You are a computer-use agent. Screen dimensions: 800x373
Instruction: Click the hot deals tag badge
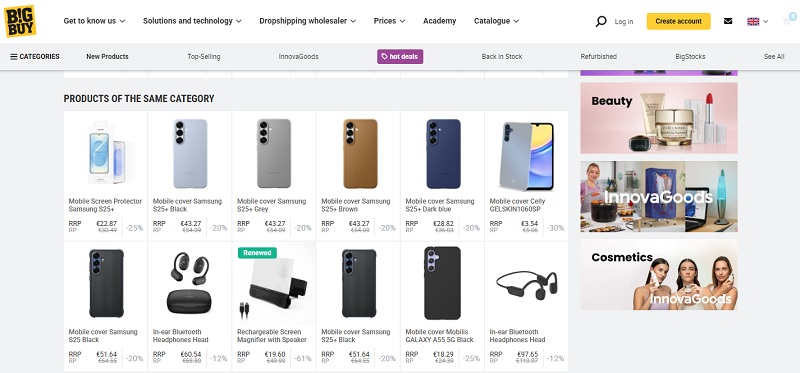coord(400,57)
